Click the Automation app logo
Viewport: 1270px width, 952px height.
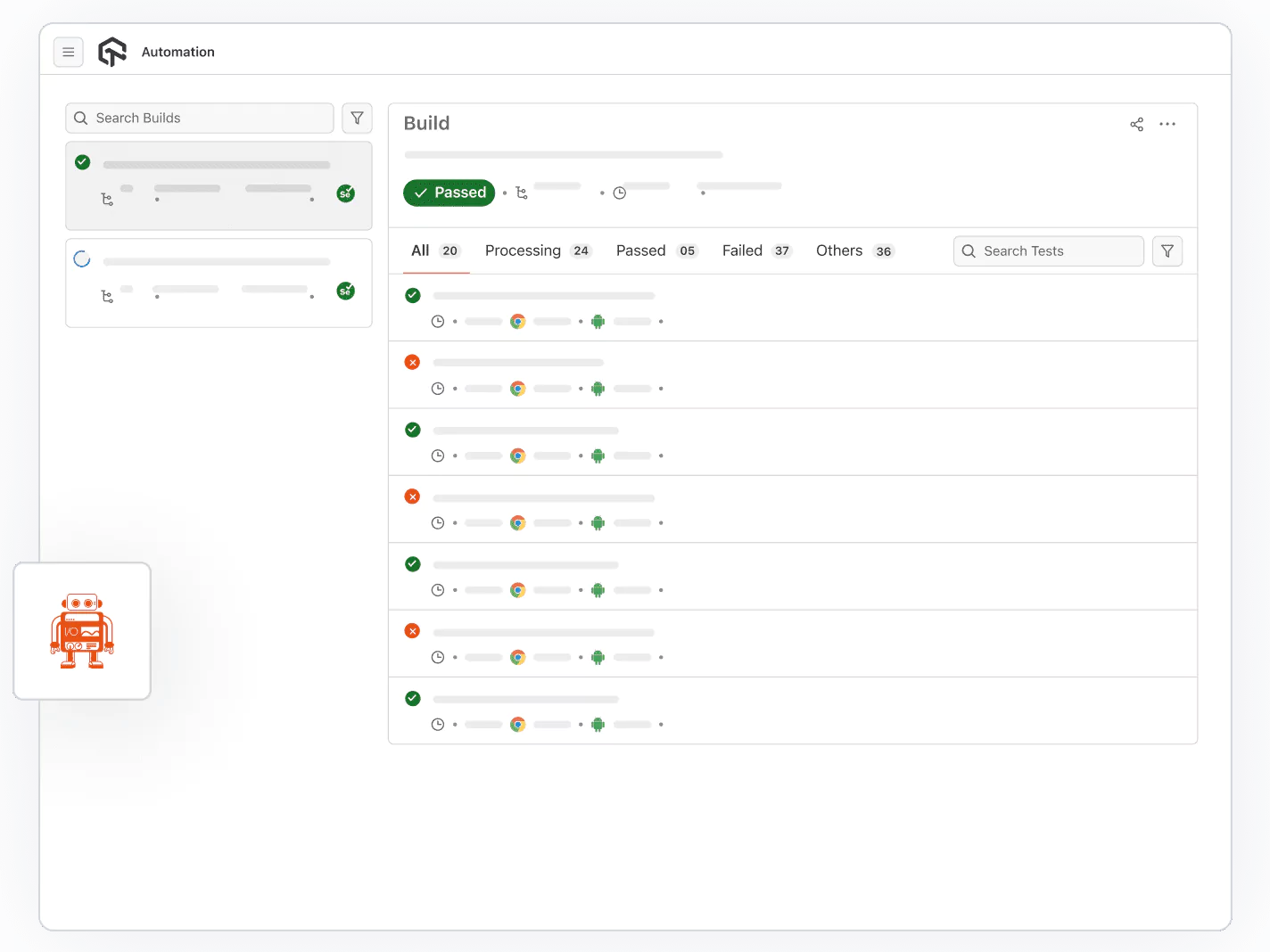pyautogui.click(x=112, y=51)
